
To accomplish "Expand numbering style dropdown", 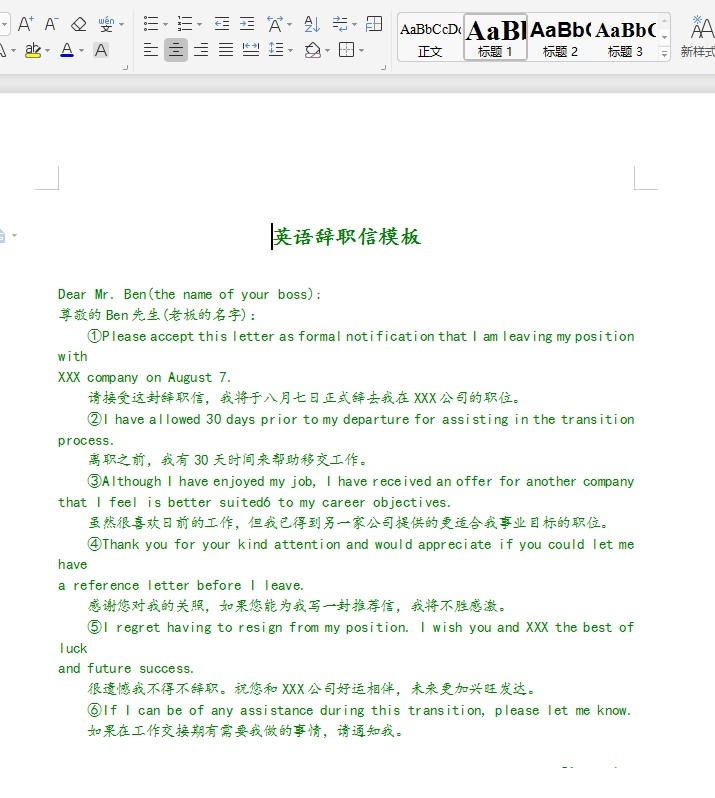I will (x=199, y=24).
